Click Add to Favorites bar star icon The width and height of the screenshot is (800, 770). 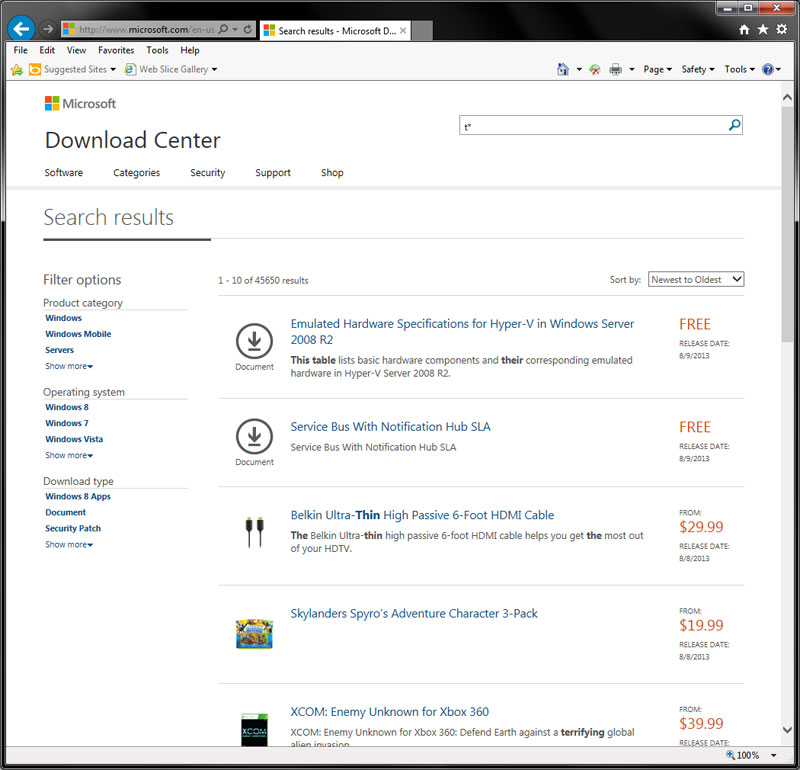click(x=16, y=69)
